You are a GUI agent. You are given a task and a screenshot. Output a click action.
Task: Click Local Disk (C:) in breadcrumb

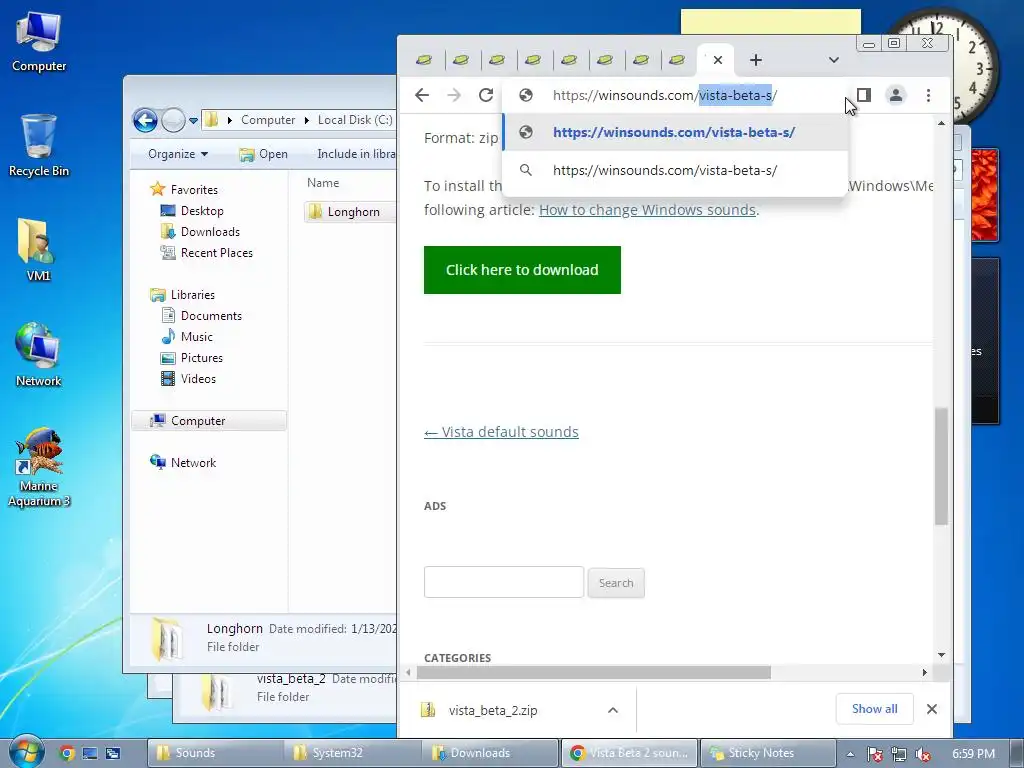pyautogui.click(x=355, y=120)
